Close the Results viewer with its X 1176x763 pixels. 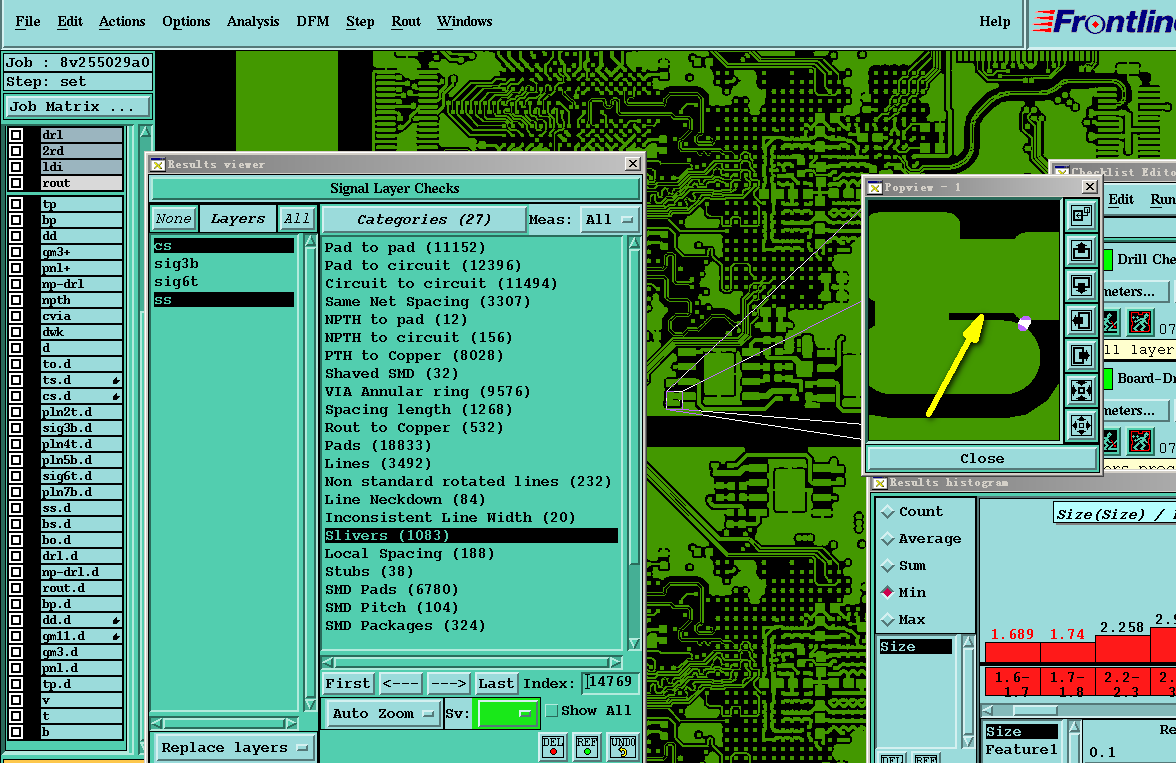(632, 164)
